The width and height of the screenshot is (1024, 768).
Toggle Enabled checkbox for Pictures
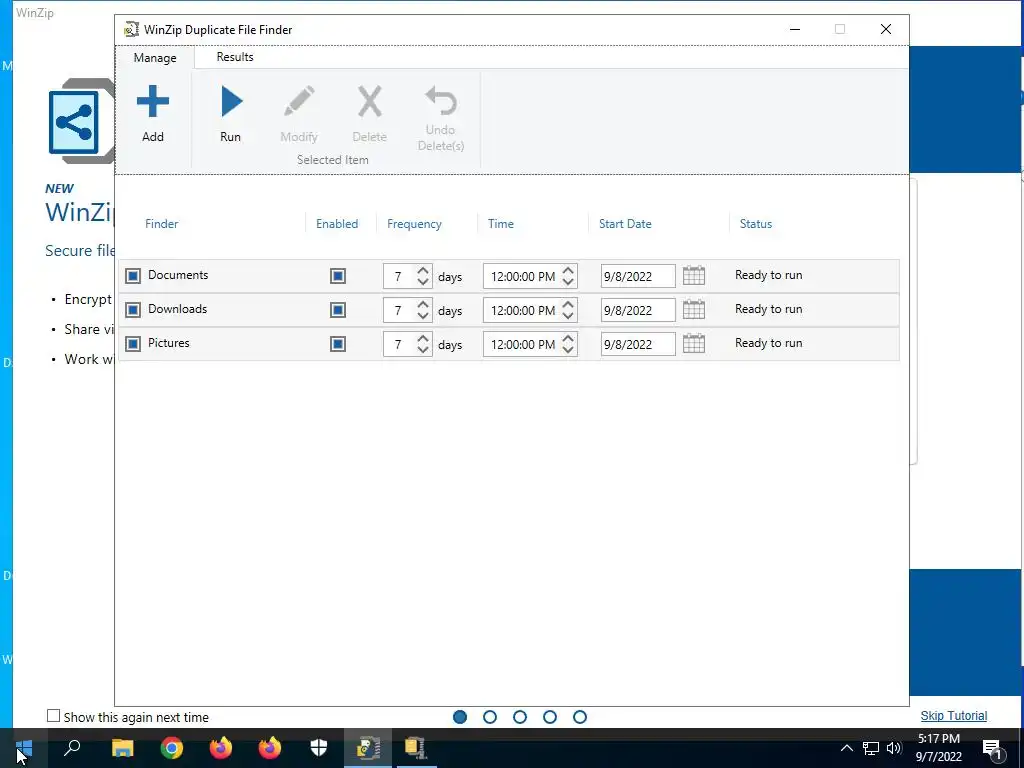tap(338, 344)
